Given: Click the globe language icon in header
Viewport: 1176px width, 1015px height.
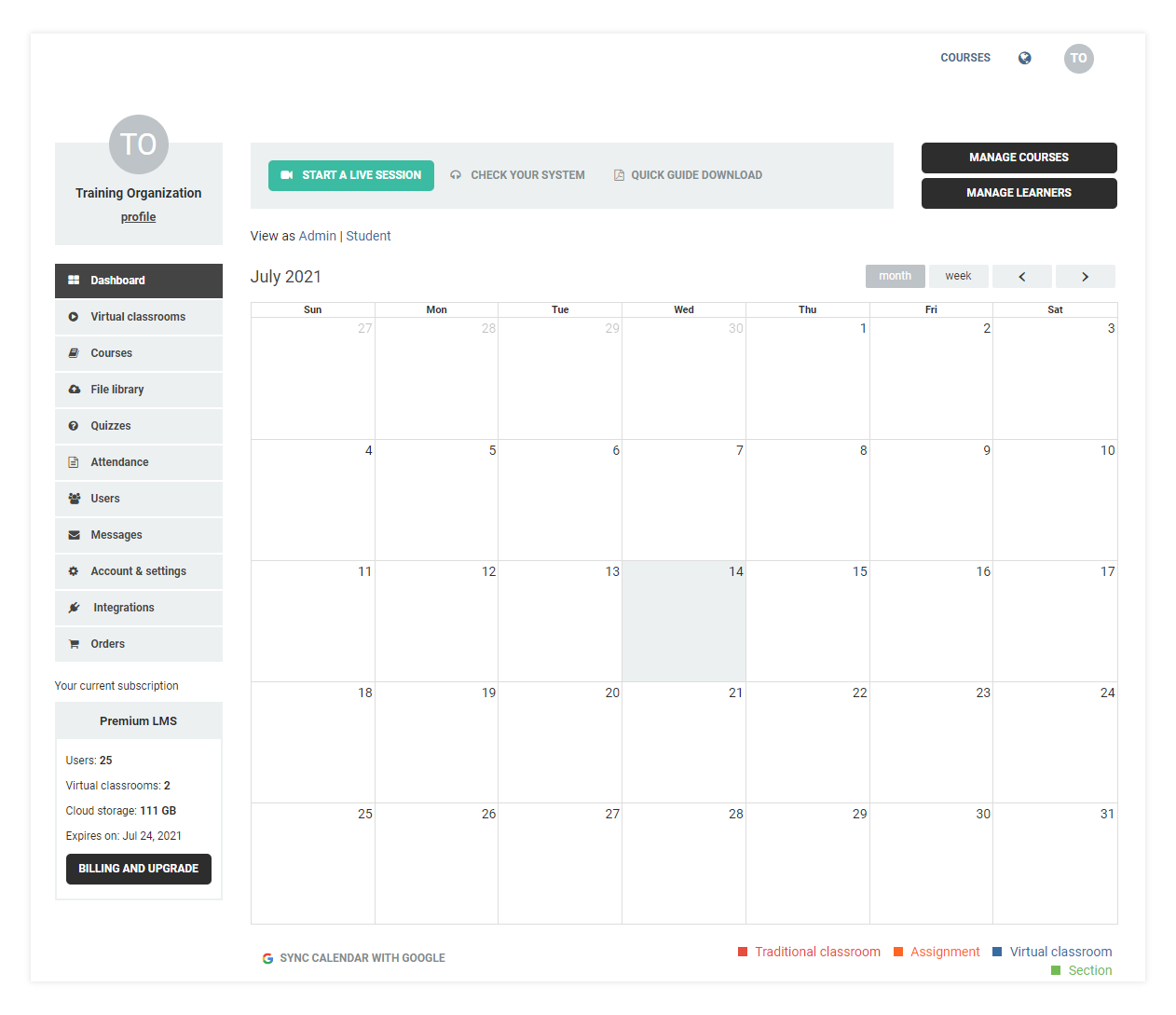Looking at the screenshot, I should 1024,58.
